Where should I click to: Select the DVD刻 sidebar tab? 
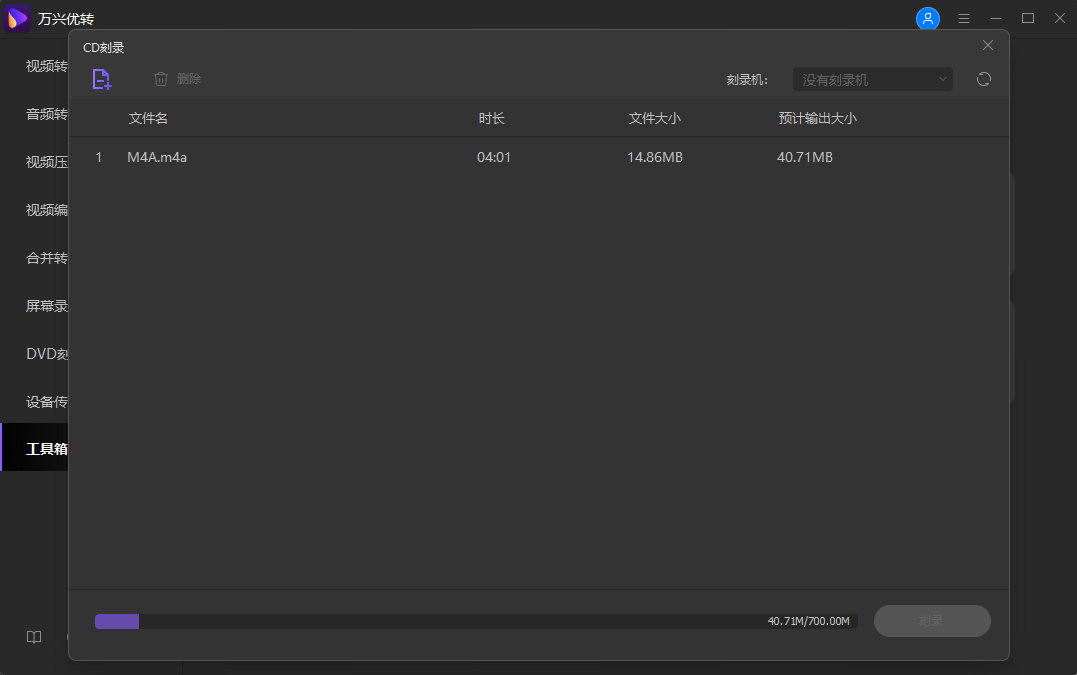pyautogui.click(x=34, y=354)
